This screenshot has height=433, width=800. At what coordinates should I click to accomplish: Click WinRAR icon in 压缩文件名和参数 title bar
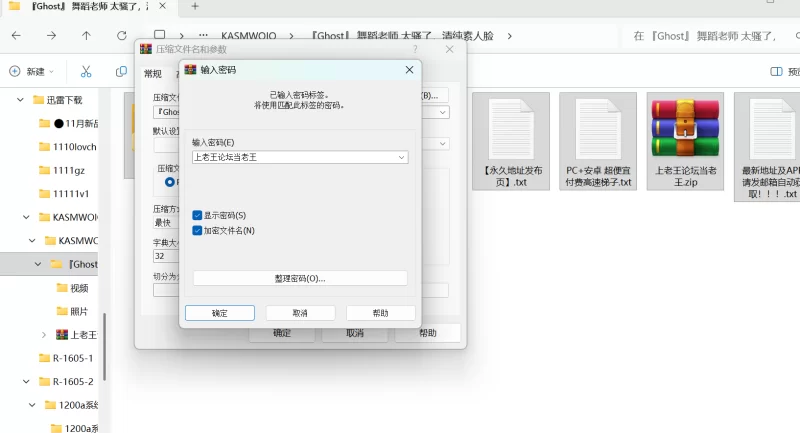146,49
